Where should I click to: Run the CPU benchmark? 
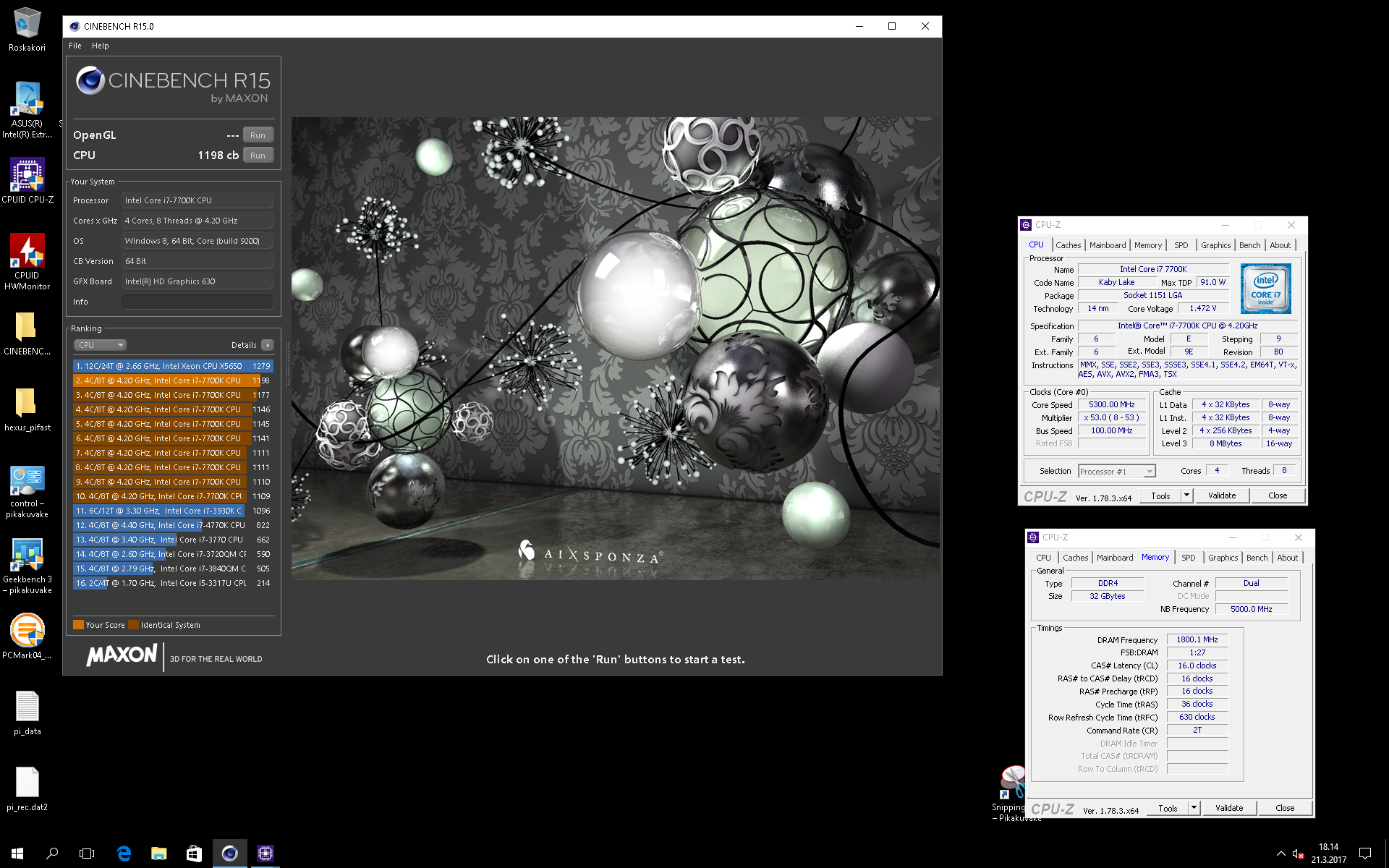click(258, 156)
